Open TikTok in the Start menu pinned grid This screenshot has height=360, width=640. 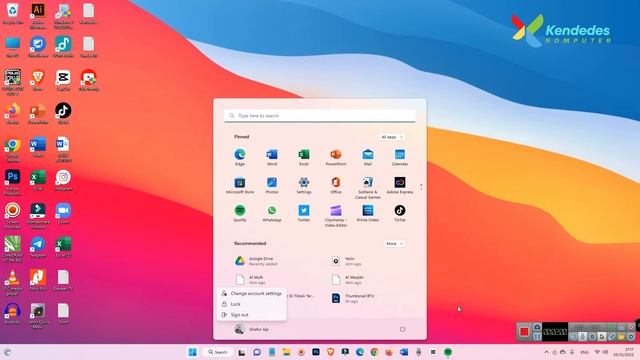[400, 213]
